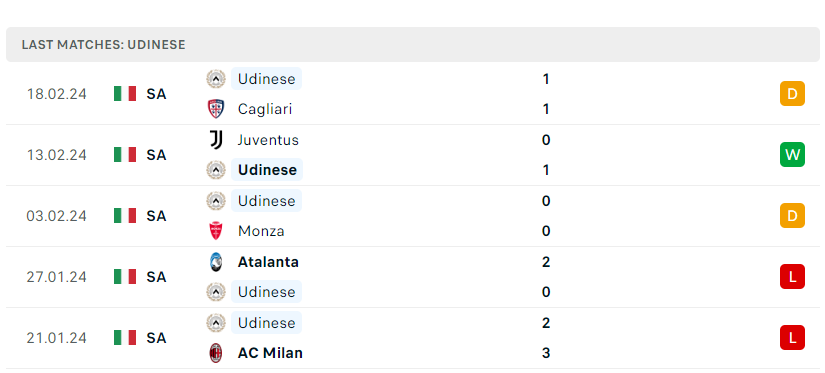The image size is (825, 373).
Task: Open the Cagliari team link
Action: click(x=265, y=109)
